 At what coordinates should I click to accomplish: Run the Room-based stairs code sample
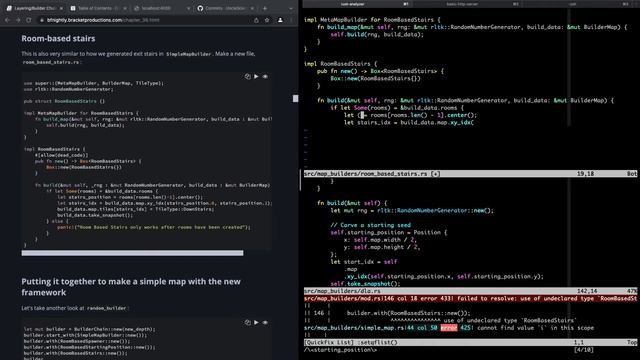[x=256, y=76]
